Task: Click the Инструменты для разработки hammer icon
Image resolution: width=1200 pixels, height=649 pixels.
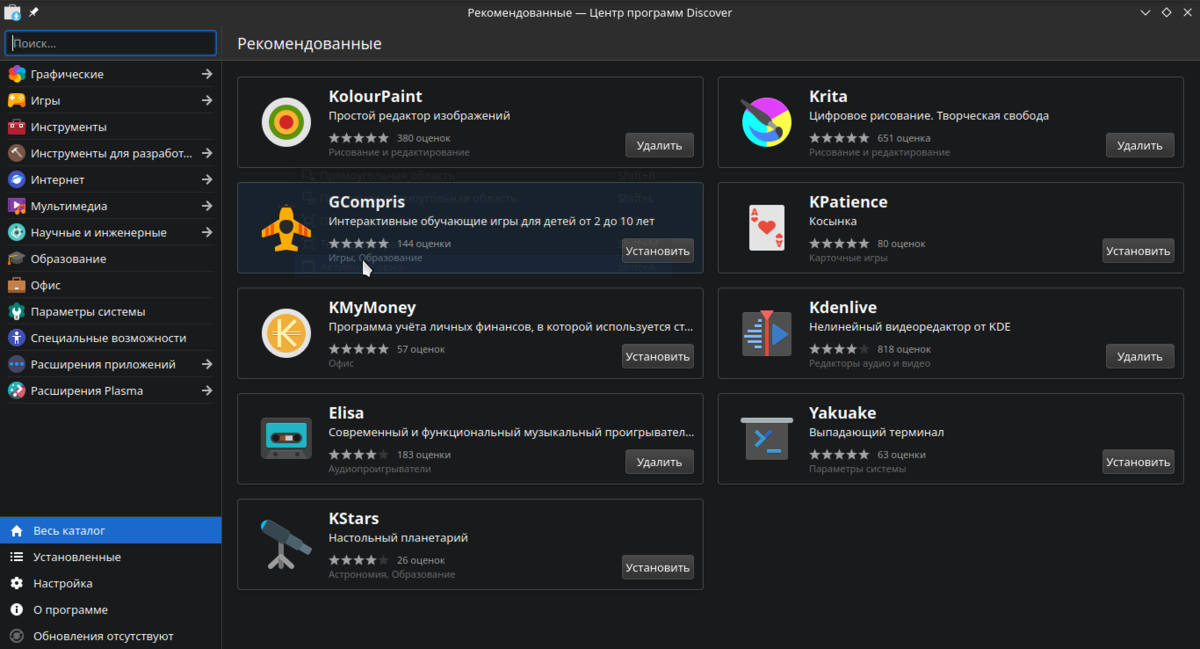Action: pos(16,153)
